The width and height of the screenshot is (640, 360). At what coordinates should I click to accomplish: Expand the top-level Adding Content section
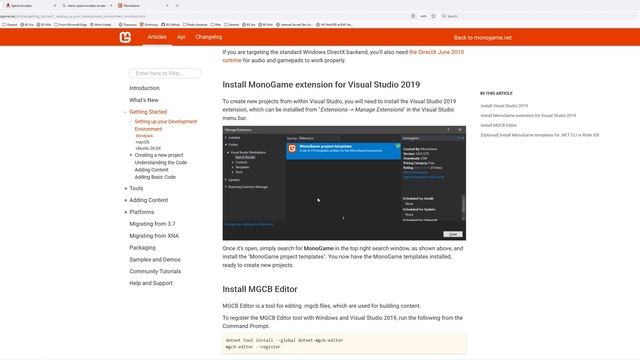pyautogui.click(x=125, y=200)
